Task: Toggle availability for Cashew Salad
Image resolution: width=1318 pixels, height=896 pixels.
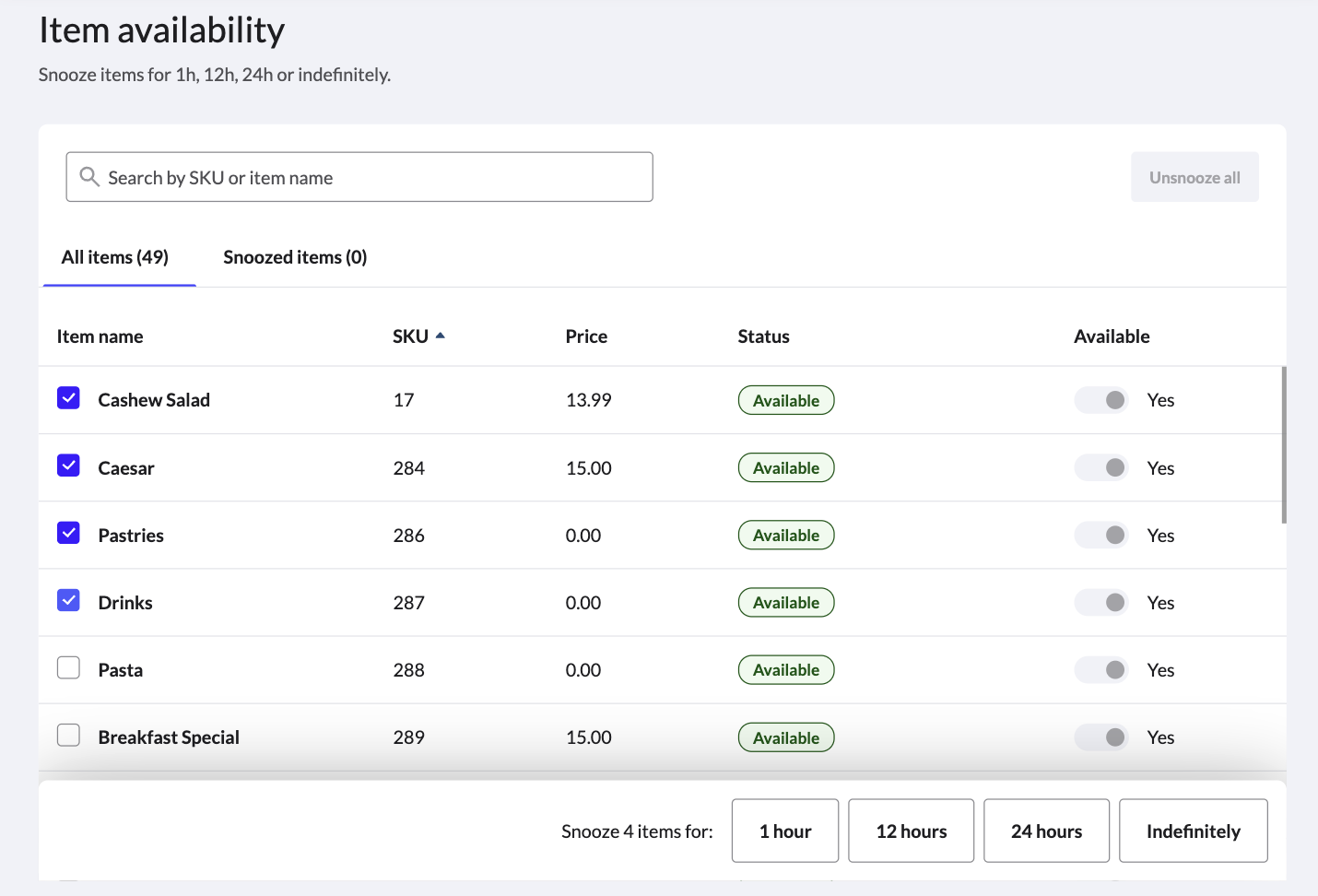Action: pyautogui.click(x=1100, y=399)
